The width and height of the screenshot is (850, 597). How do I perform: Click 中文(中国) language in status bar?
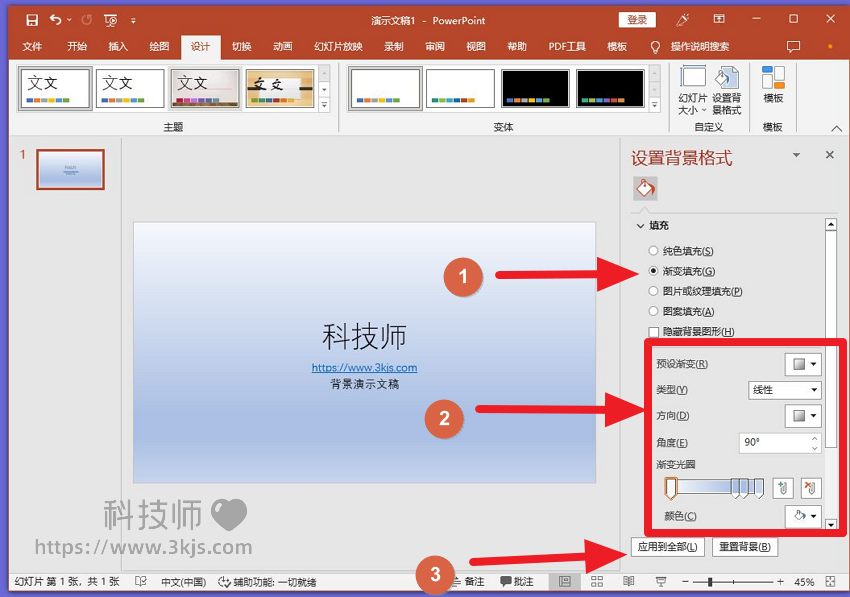183,582
